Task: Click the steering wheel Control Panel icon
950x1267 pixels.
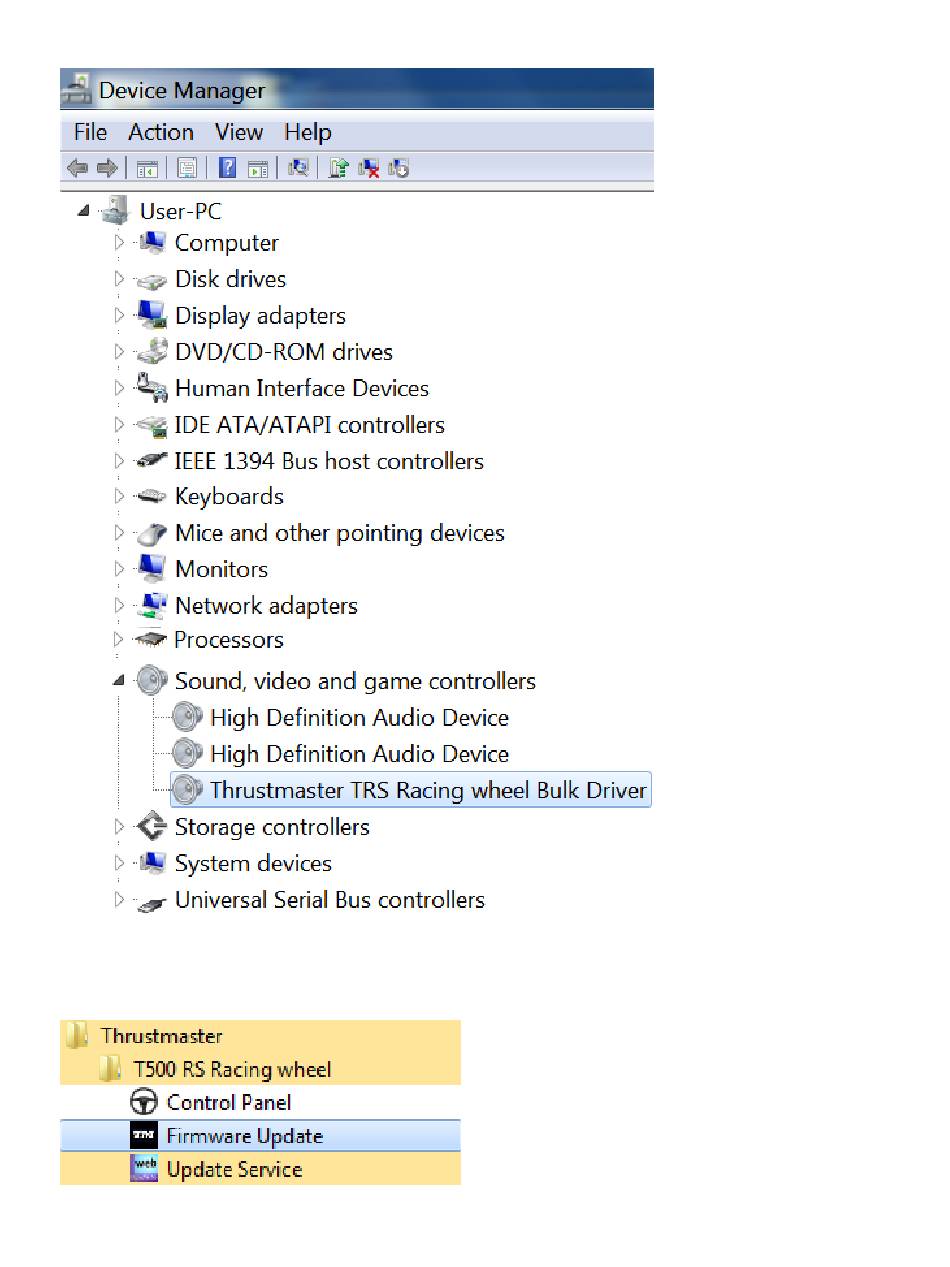Action: [145, 1103]
